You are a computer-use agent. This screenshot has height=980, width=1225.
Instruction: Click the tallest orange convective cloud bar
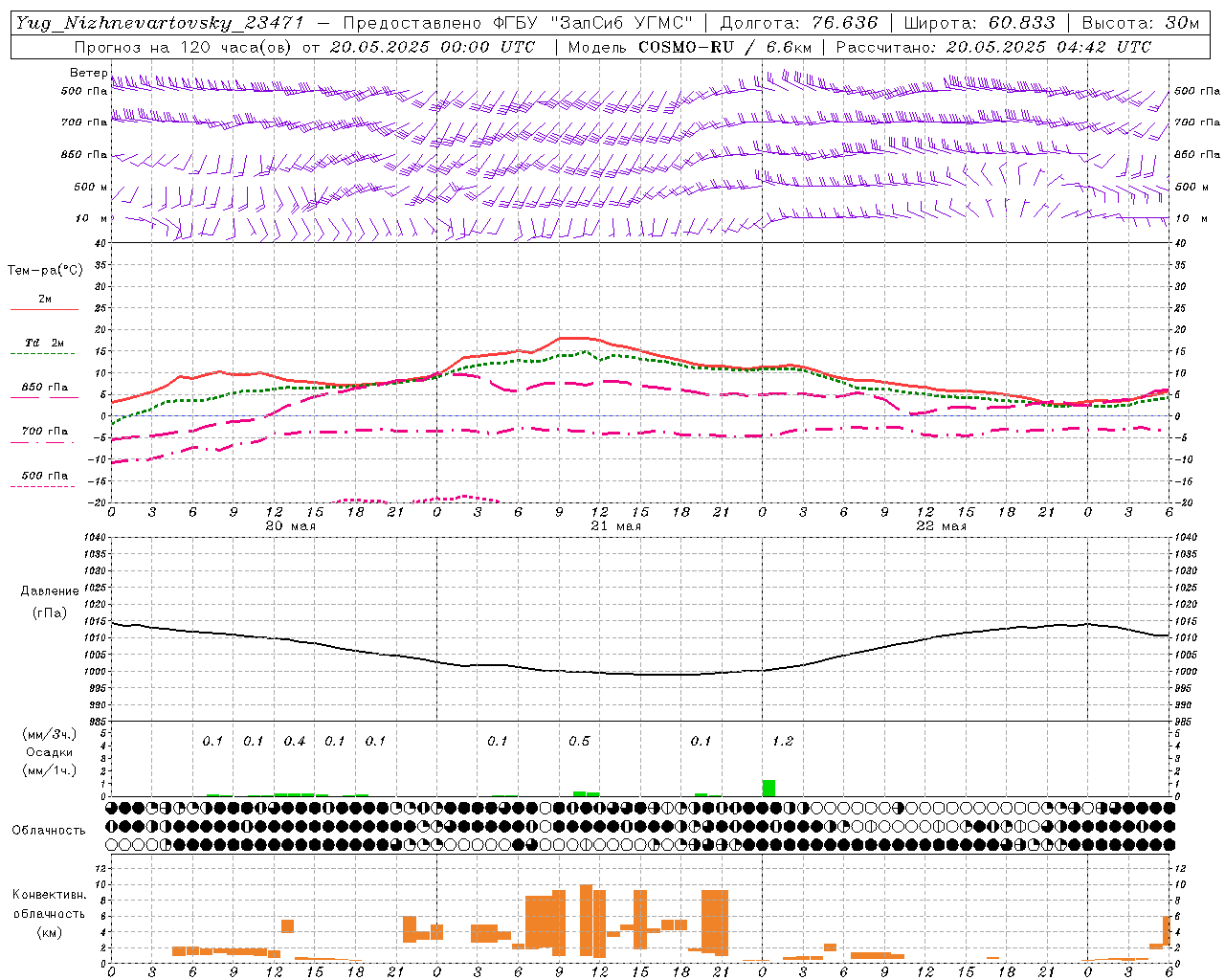[x=586, y=921]
